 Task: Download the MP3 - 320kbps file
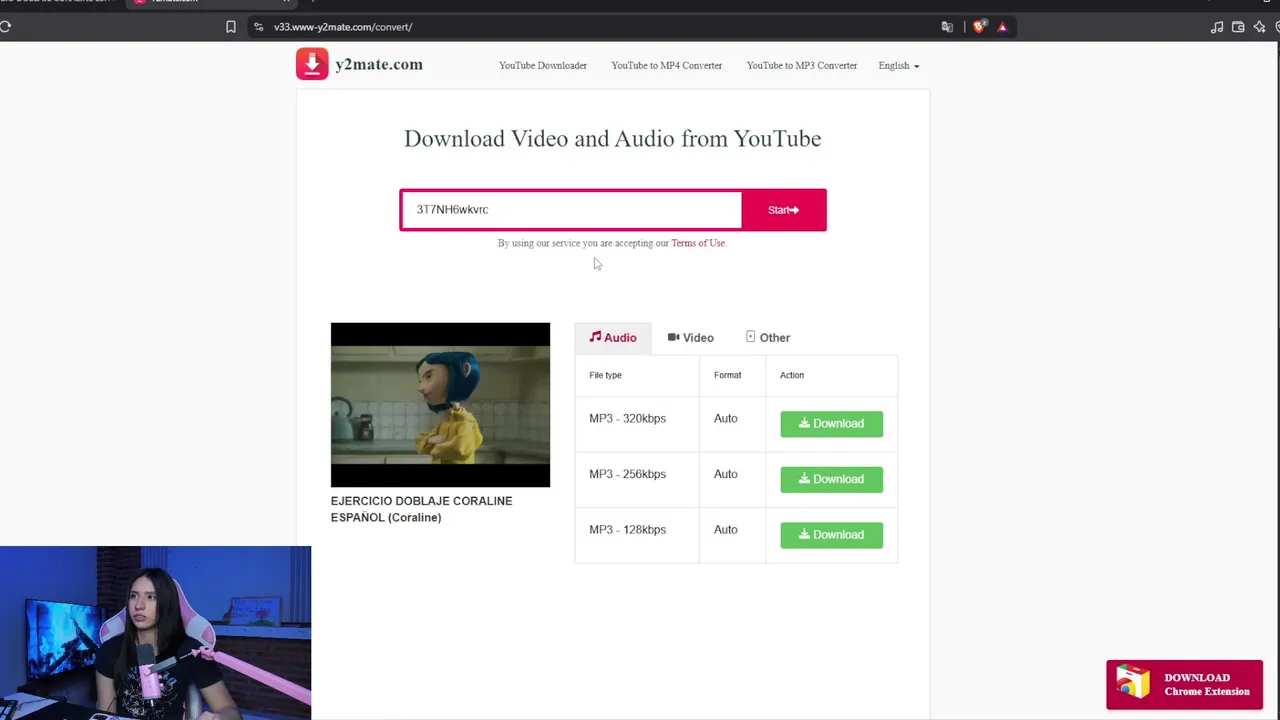(x=831, y=424)
